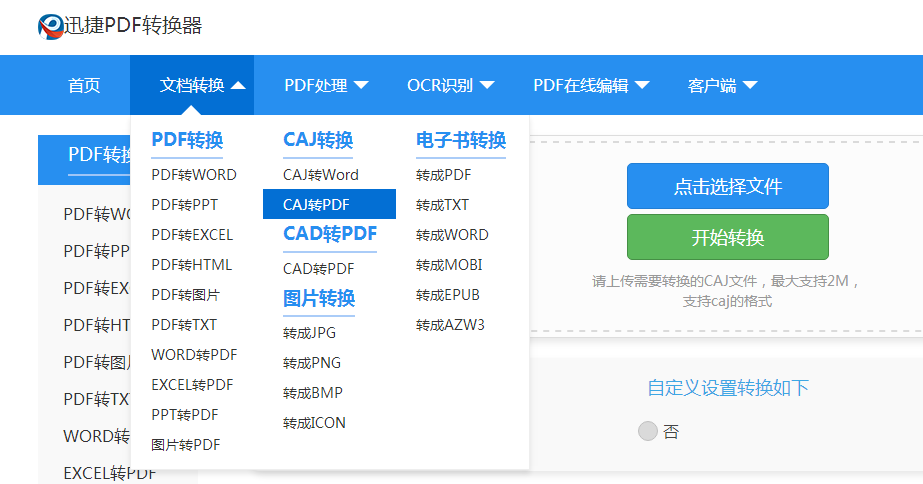Open the CAD转PDF menu entry
Screen dimensions: 923x484
pyautogui.click(x=318, y=269)
